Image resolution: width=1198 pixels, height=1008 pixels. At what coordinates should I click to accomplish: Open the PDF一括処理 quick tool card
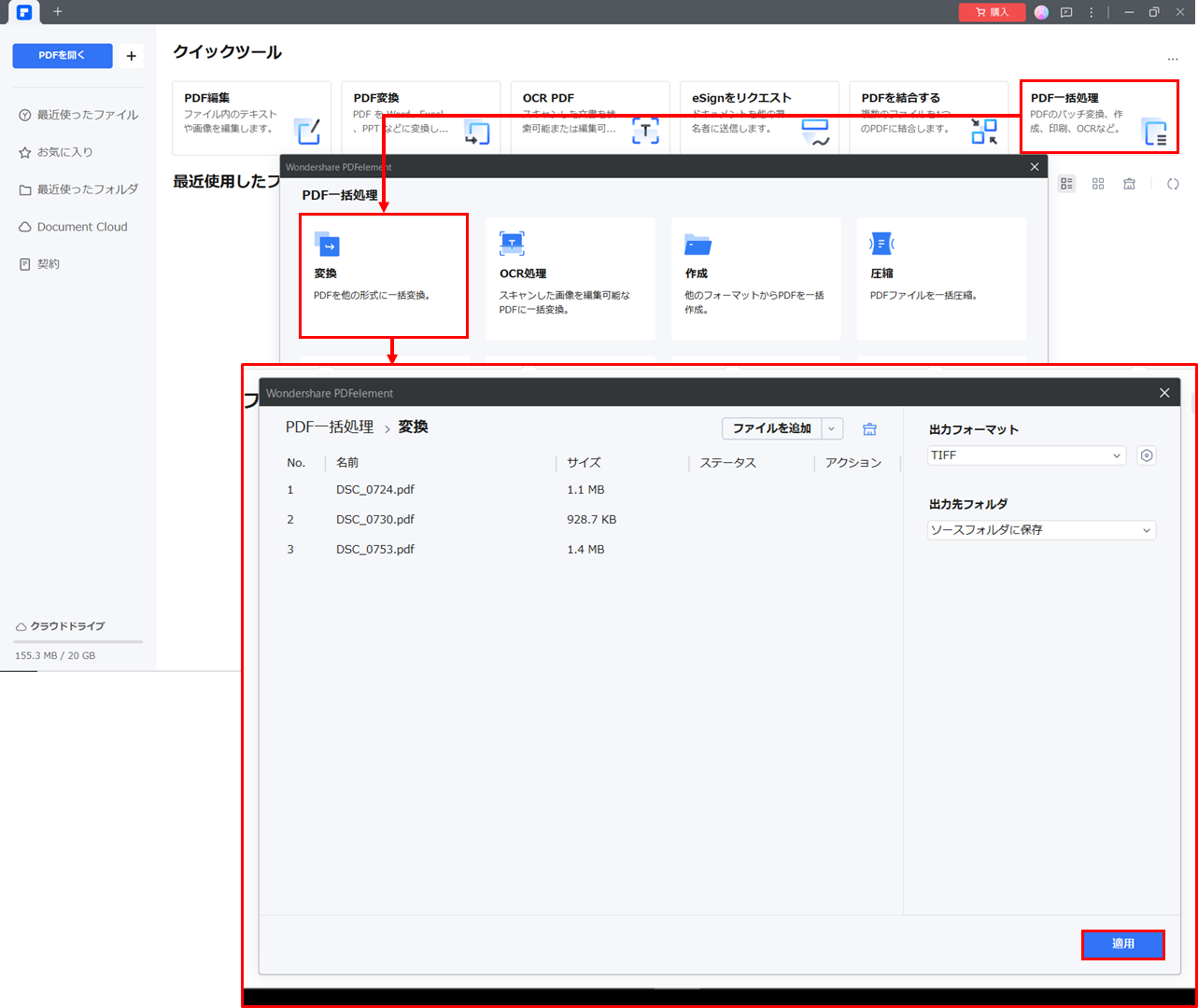[x=1099, y=117]
